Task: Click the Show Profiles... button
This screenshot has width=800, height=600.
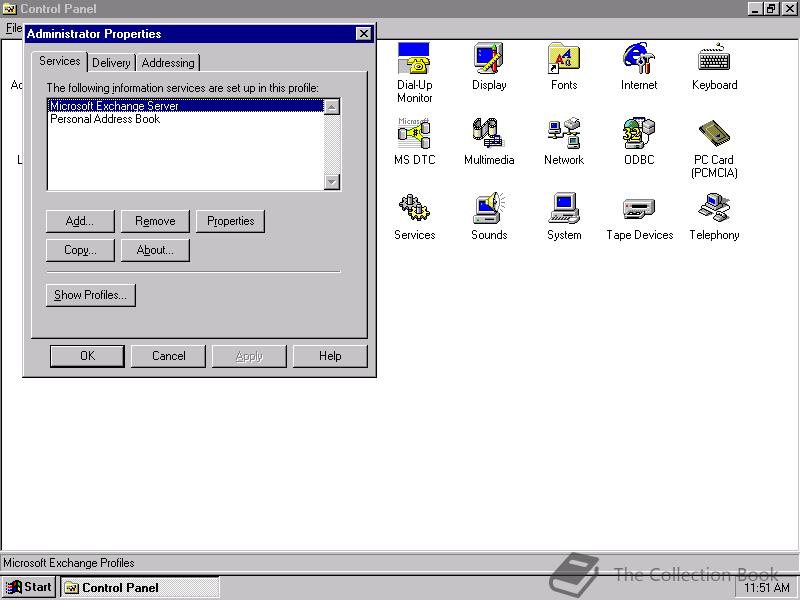Action: click(90, 295)
